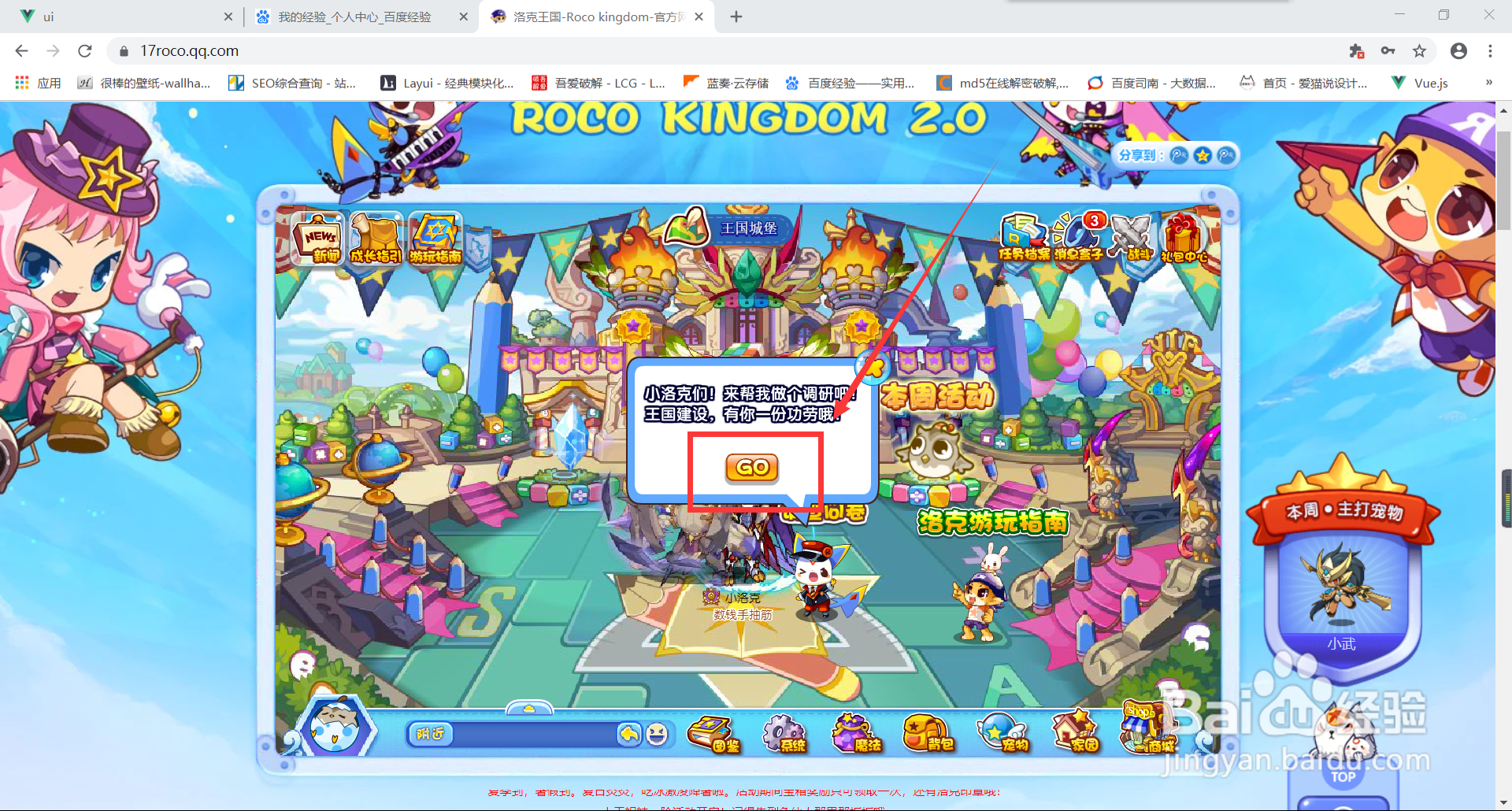The height and width of the screenshot is (811, 1512).
Task: Click the 附近 nearby chat channel button
Action: click(431, 734)
